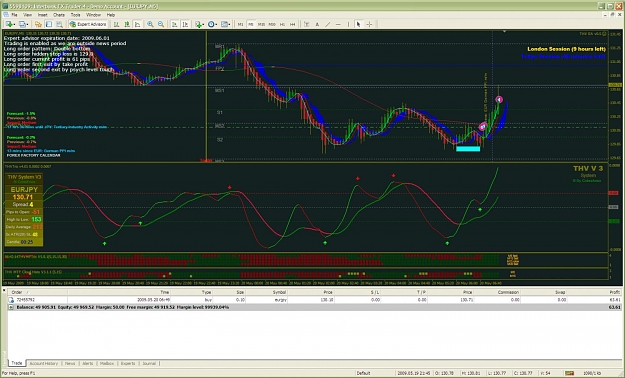This screenshot has height=378, width=625.
Task: Click the cyan rectangle on the chart
Action: pyautogui.click(x=468, y=149)
